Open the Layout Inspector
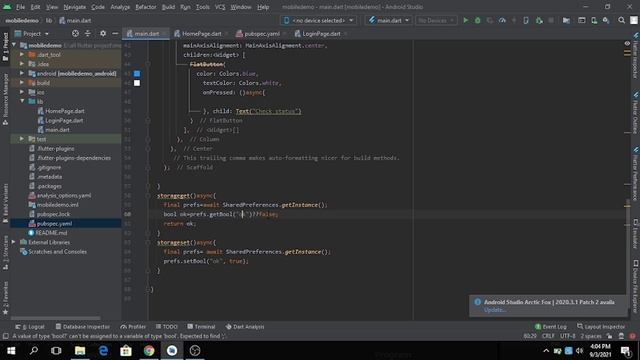Image resolution: width=640 pixels, height=360 pixels. point(601,327)
